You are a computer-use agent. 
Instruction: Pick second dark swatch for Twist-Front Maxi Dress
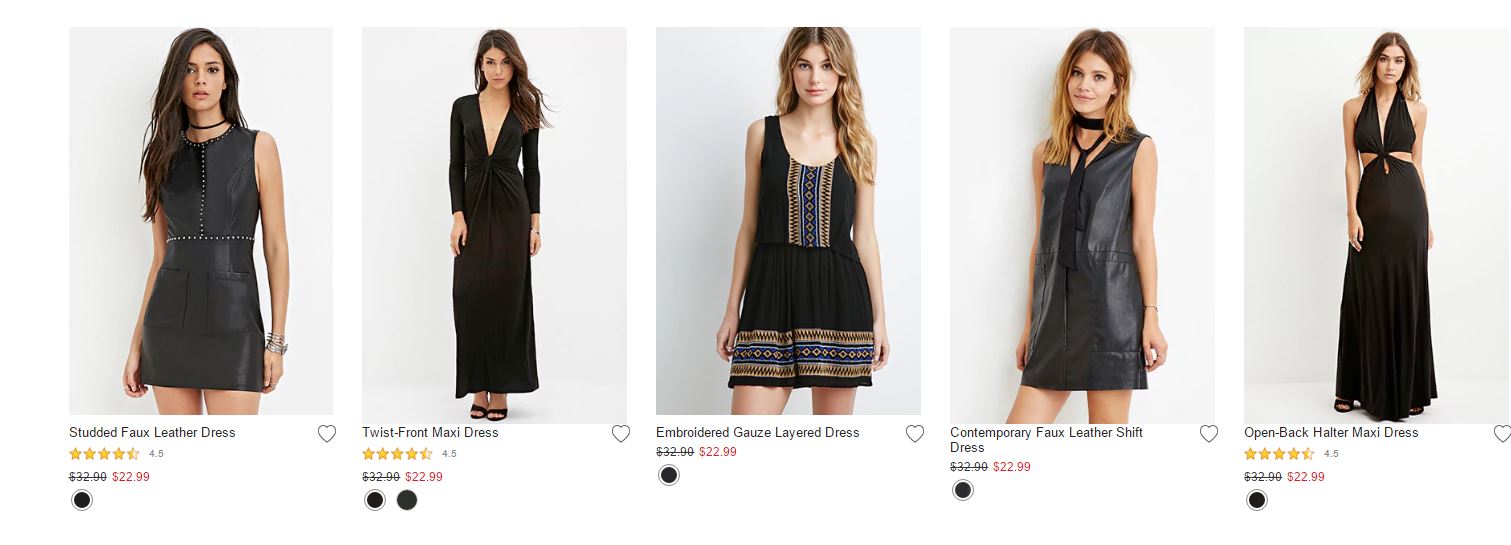[406, 500]
